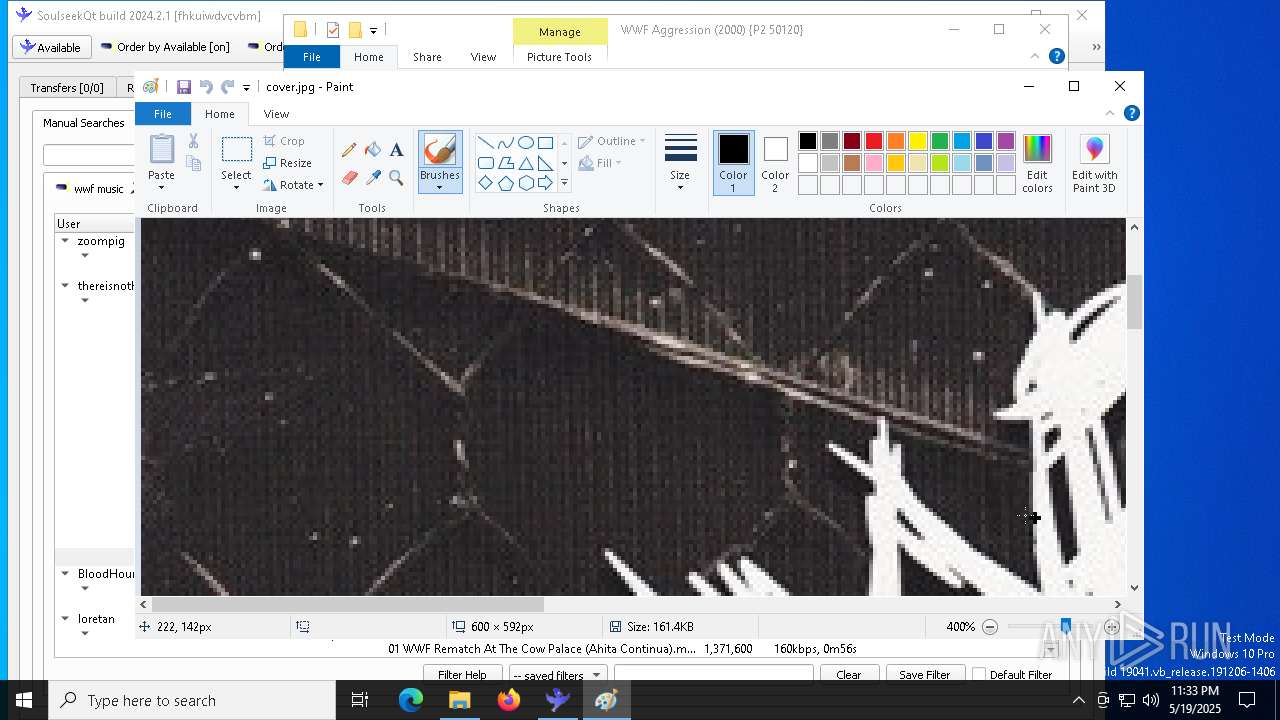The image size is (1280, 720).
Task: Choose the Rectangle shape
Action: point(545,142)
